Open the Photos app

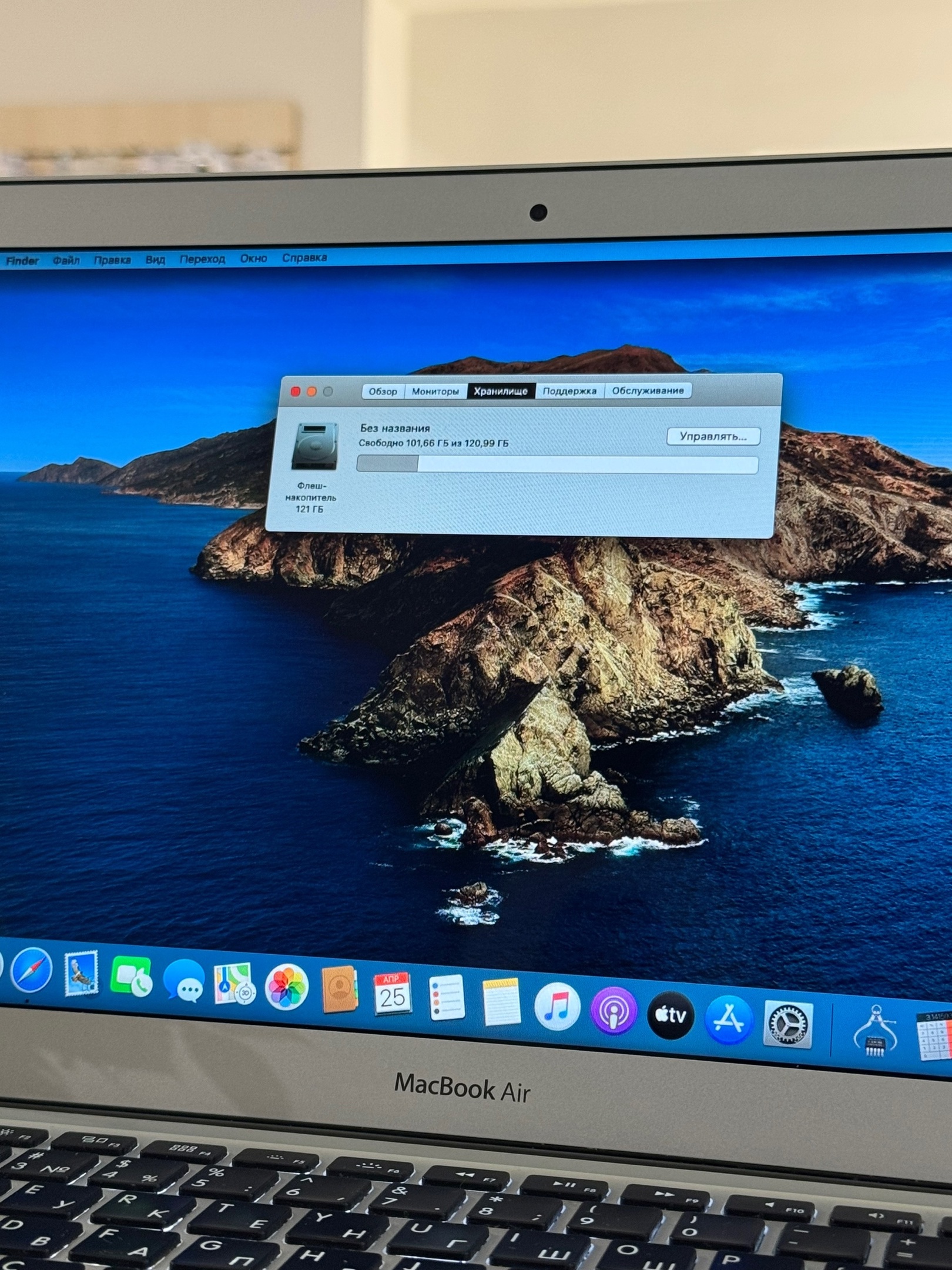[286, 987]
